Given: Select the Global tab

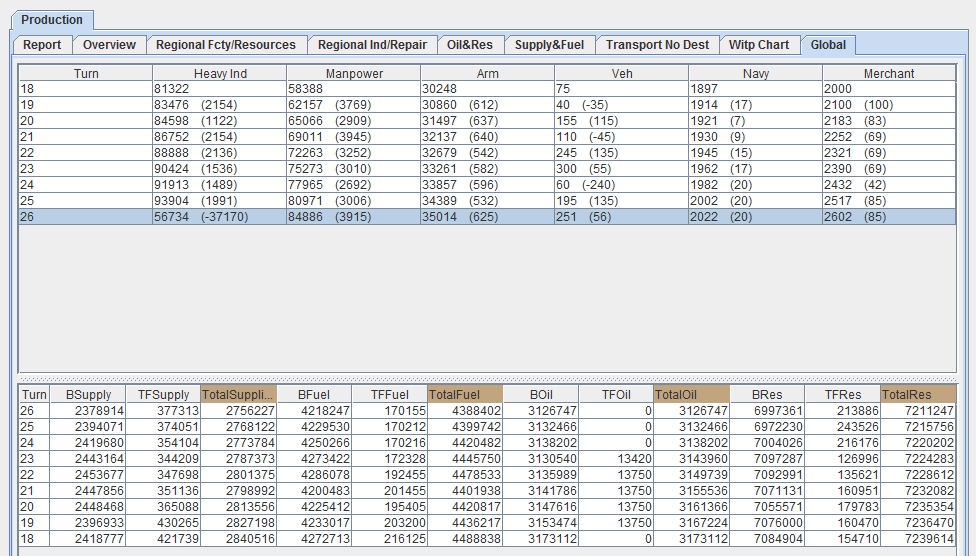Looking at the screenshot, I should click(x=828, y=45).
